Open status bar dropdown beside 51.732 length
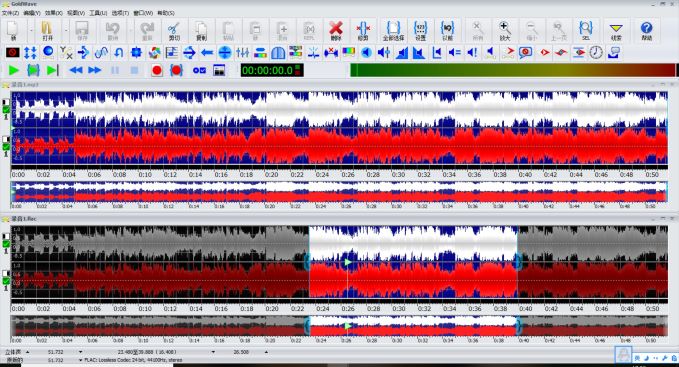The image size is (679, 367). (x=81, y=352)
